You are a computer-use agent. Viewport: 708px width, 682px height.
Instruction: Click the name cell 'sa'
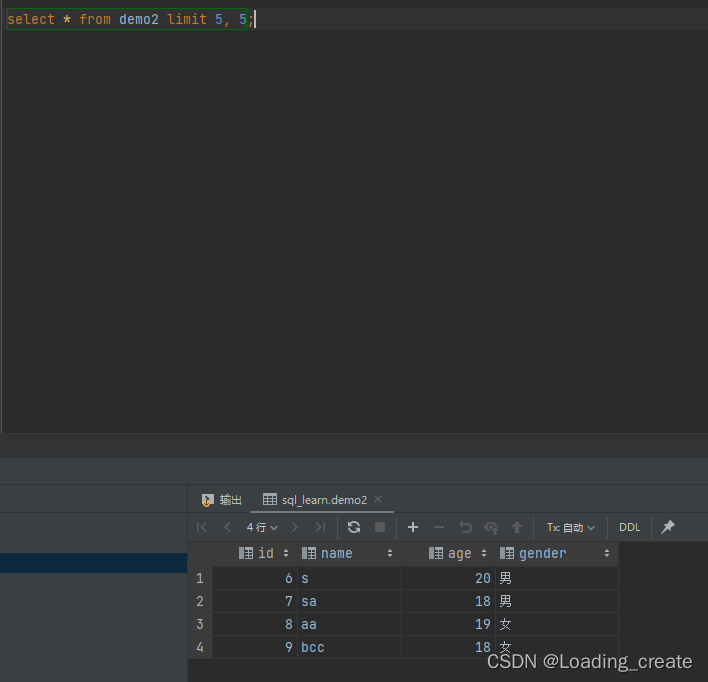point(349,601)
